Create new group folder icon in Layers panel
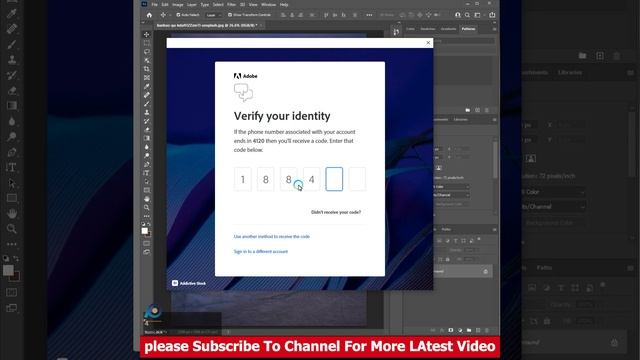The width and height of the screenshot is (640, 360). point(469,330)
